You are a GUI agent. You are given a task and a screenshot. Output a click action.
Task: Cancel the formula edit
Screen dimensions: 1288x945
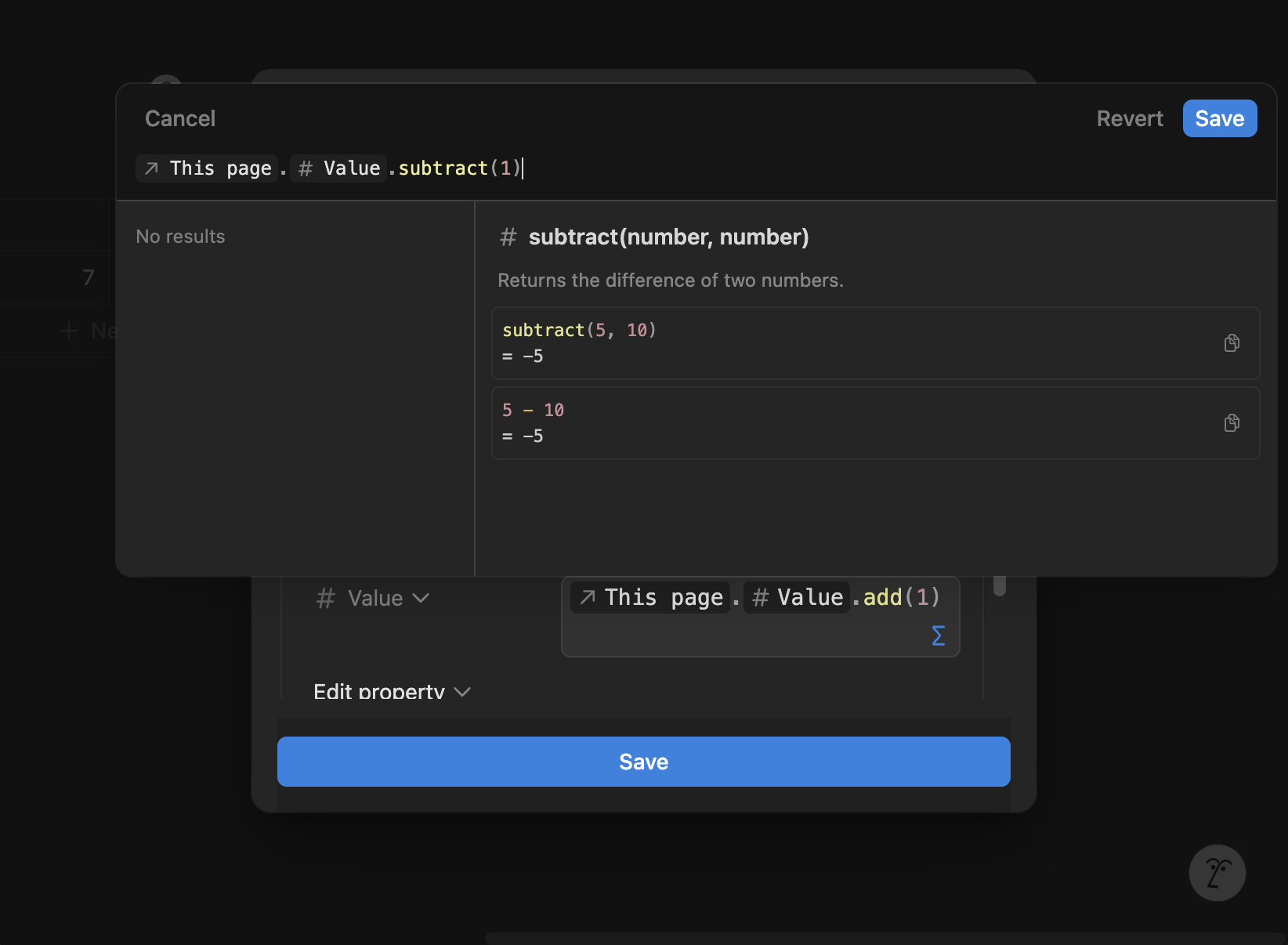pyautogui.click(x=179, y=118)
